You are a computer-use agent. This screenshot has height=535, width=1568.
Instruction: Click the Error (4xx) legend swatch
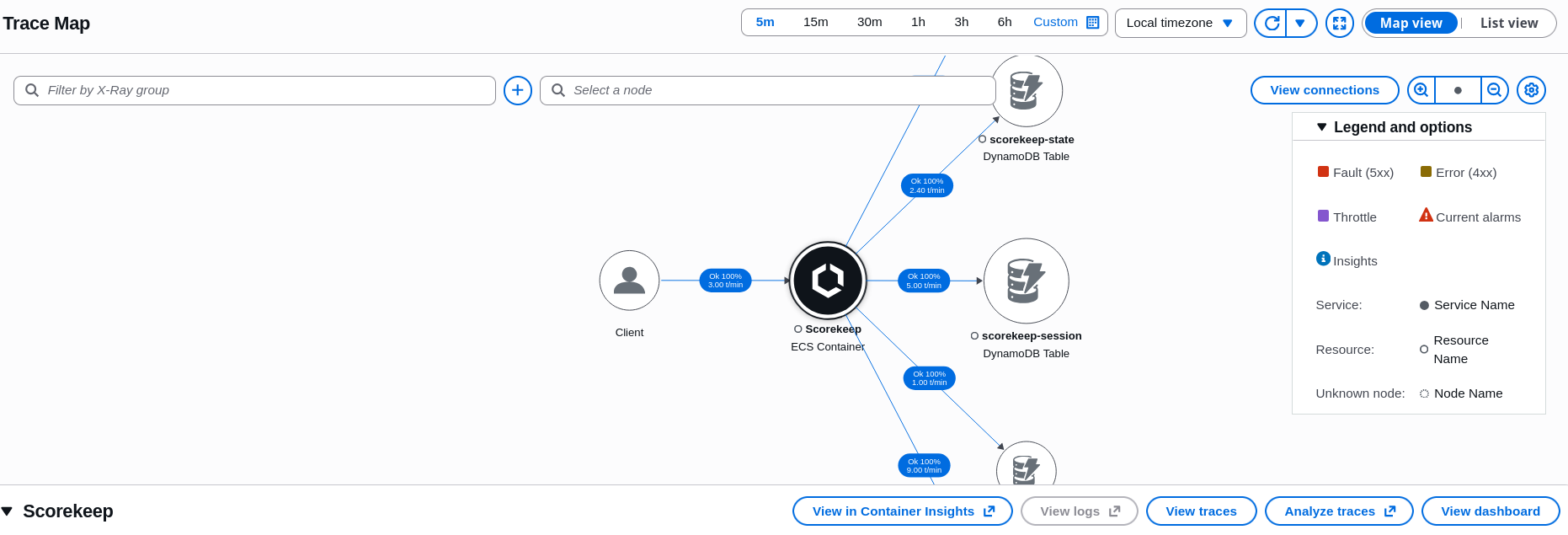click(x=1426, y=172)
